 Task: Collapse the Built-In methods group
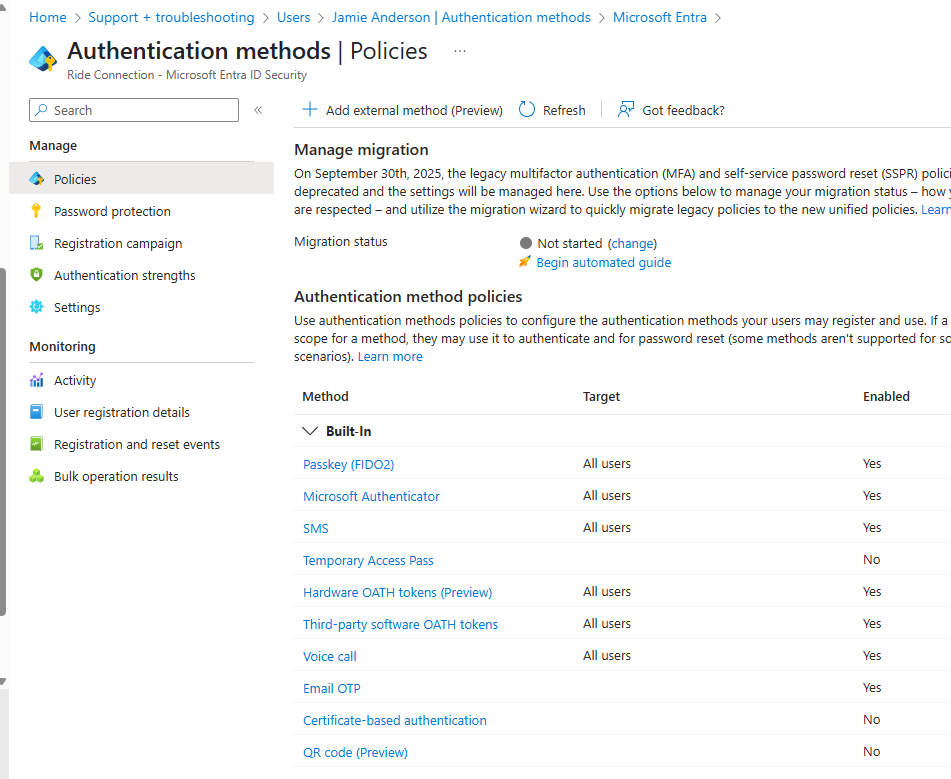tap(309, 431)
